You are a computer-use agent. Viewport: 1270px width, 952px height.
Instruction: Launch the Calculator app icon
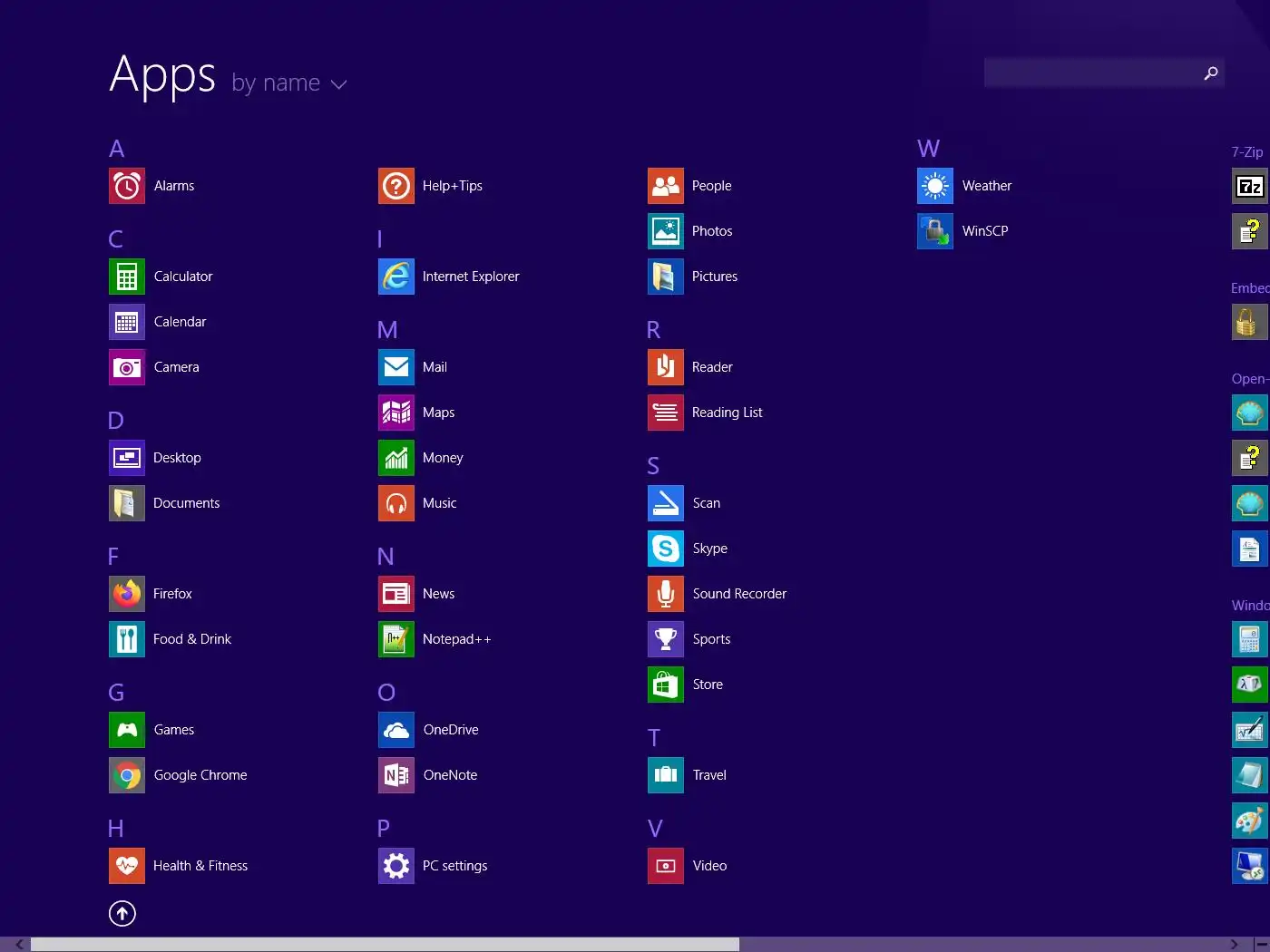click(x=127, y=277)
